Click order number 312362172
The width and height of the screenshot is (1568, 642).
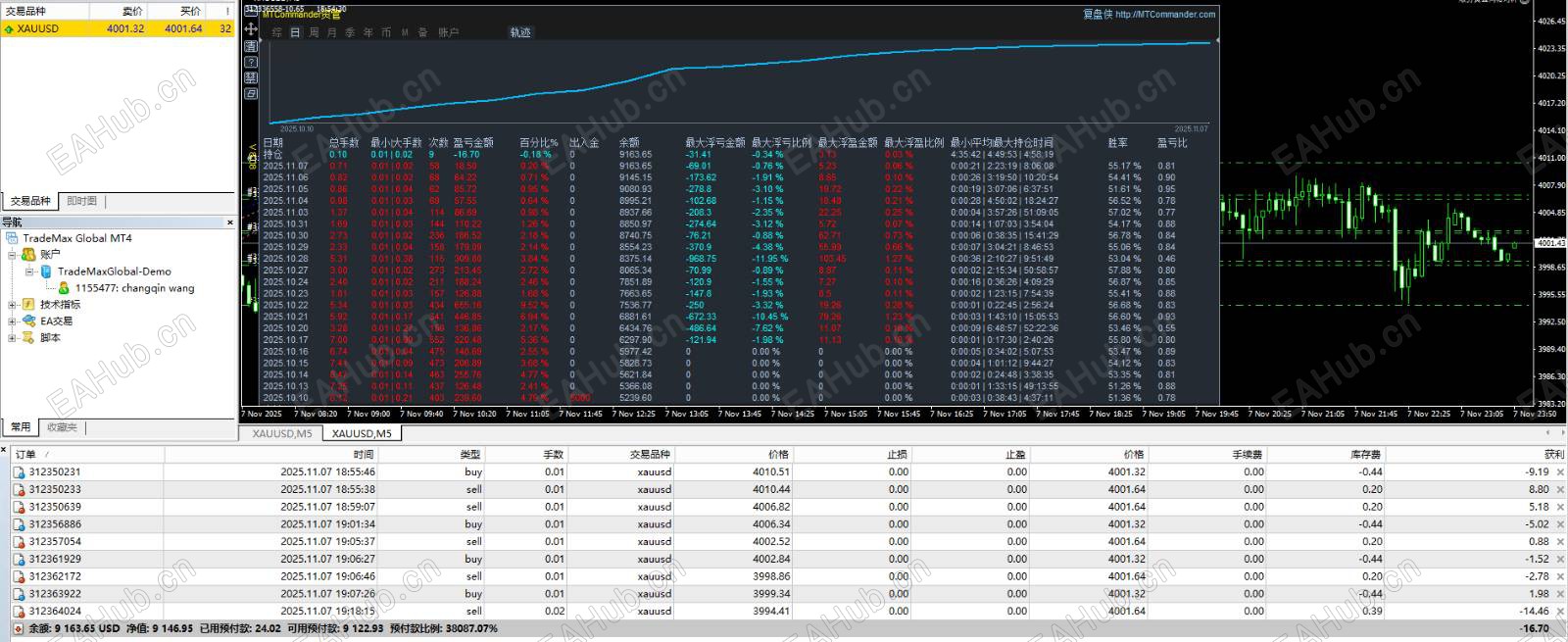coord(55,576)
